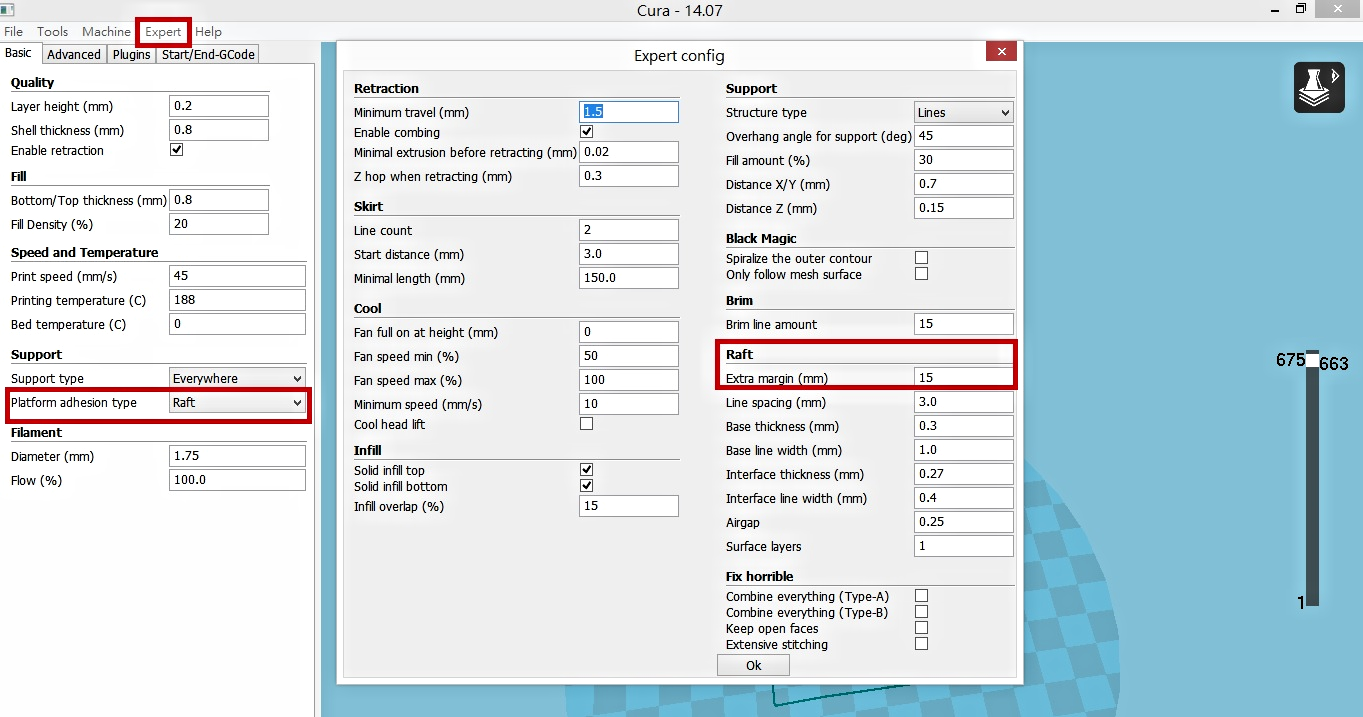Screen dimensions: 1363x717
Task: Click Brim line amount field
Action: coord(964,324)
